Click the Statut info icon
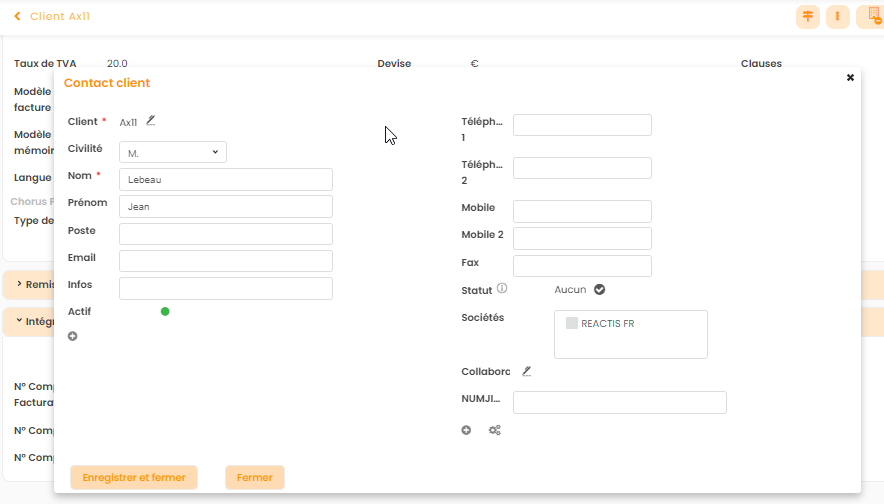The image size is (884, 504). (502, 289)
